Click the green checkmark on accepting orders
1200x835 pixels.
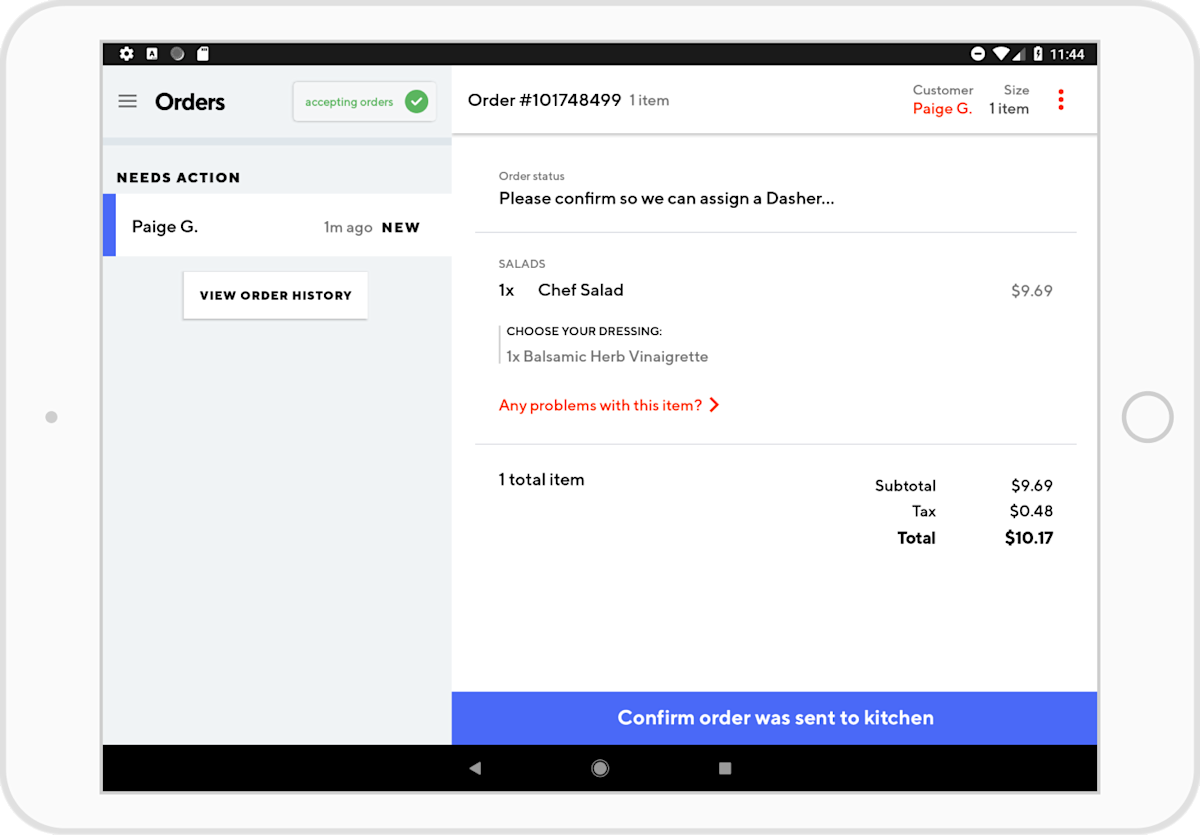click(x=416, y=101)
